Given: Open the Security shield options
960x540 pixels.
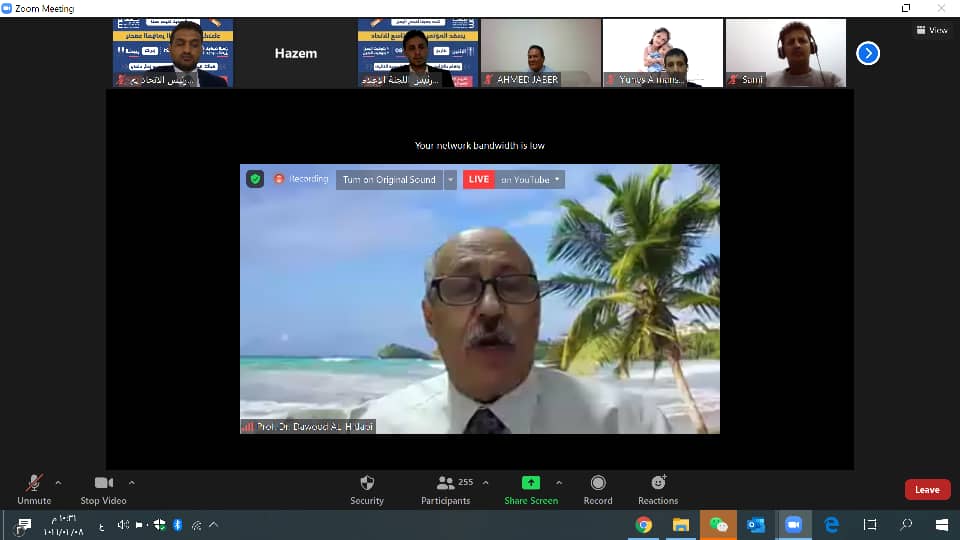Looking at the screenshot, I should 367,483.
